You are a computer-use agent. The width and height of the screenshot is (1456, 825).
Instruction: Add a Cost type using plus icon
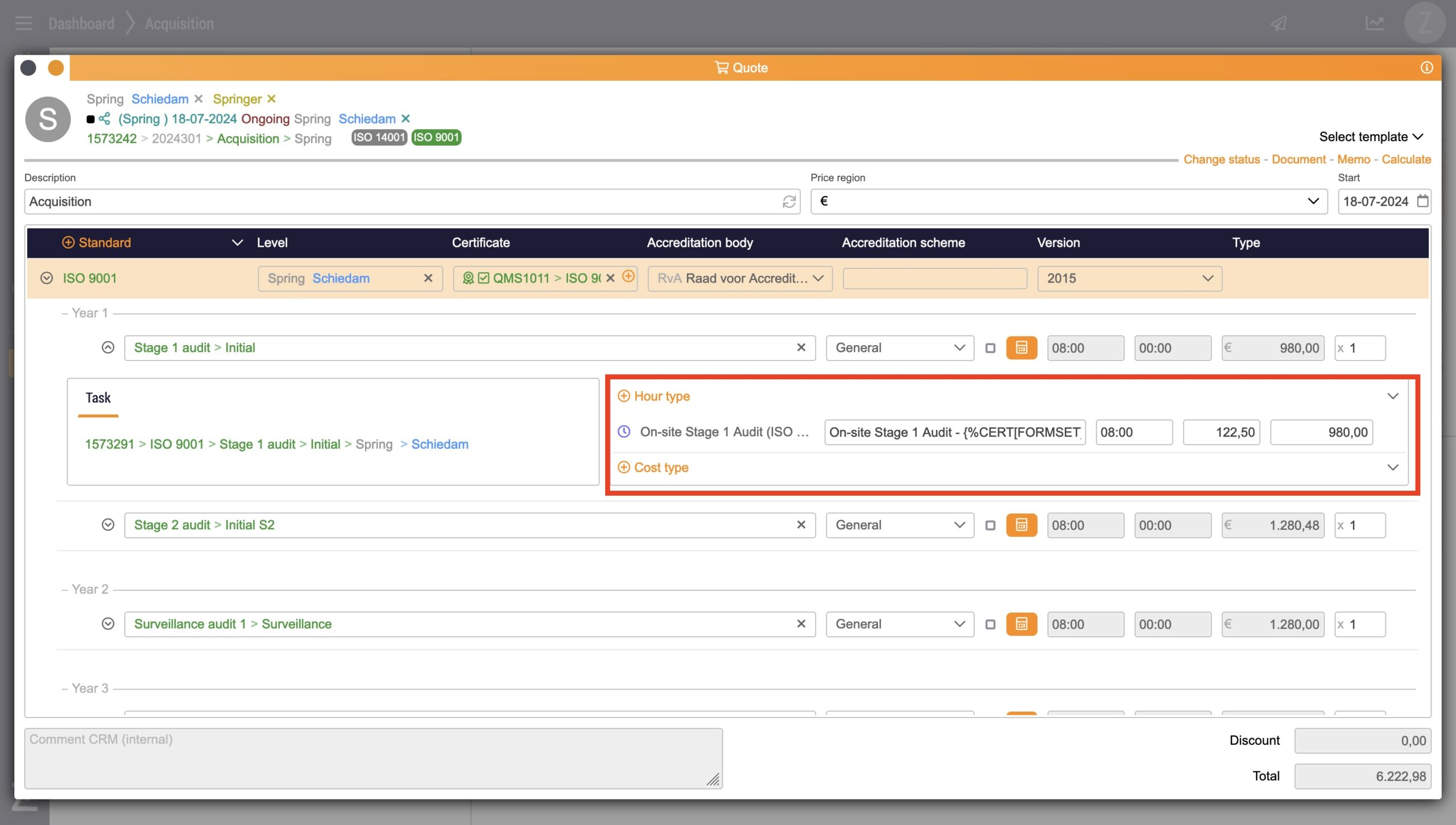pos(624,467)
